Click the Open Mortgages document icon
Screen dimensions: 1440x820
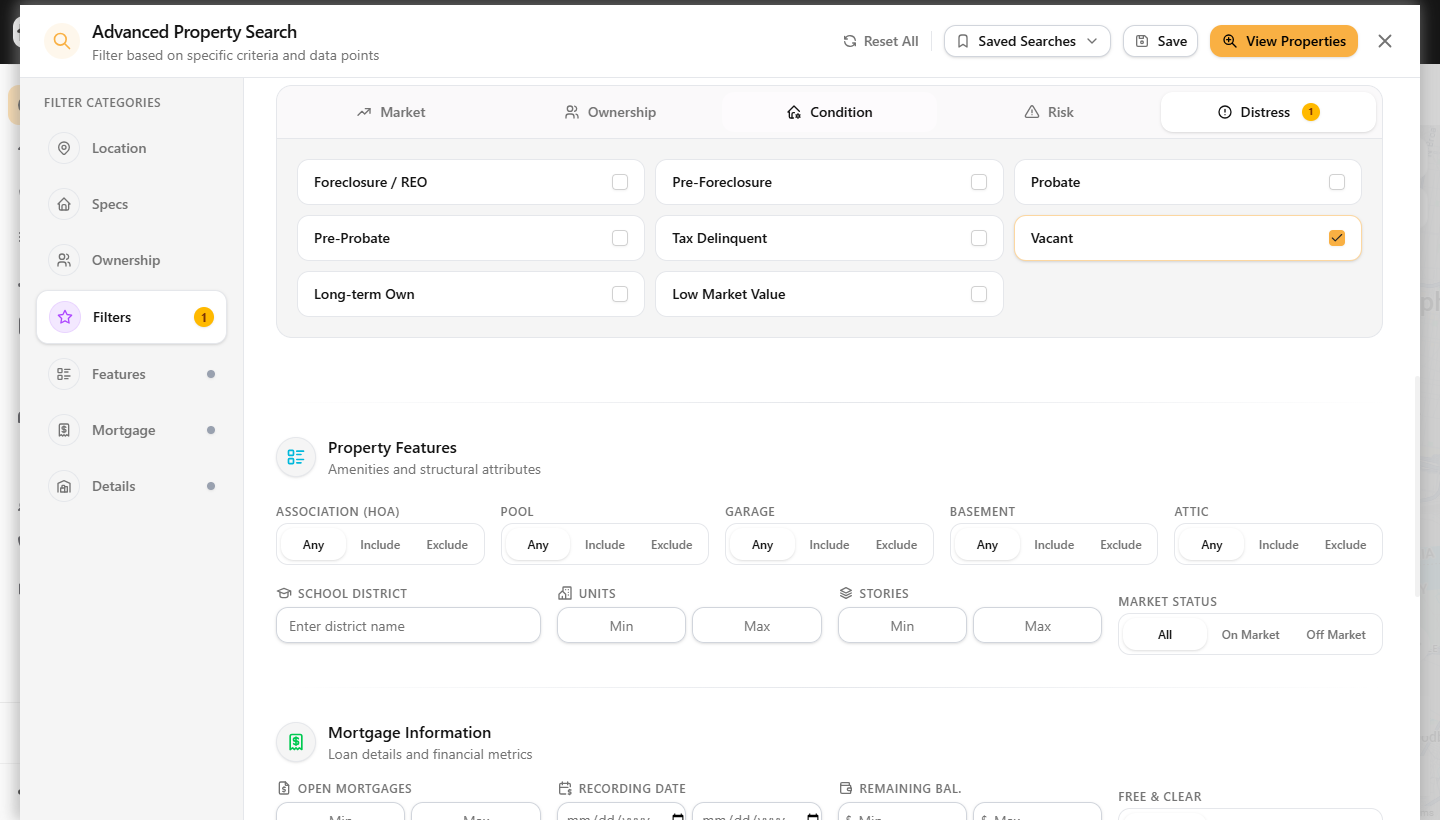pyautogui.click(x=284, y=788)
